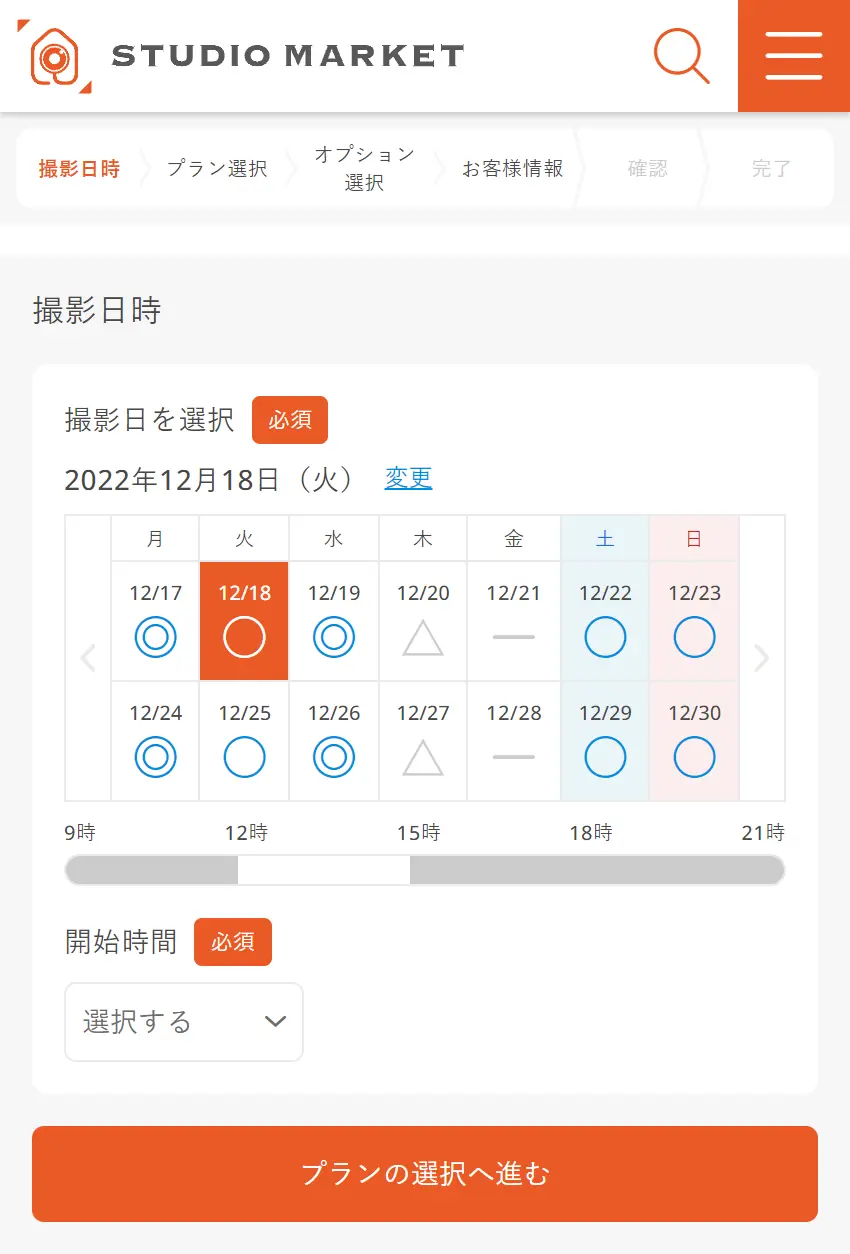The image size is (850, 1254).
Task: Open the hamburger menu
Action: point(794,56)
